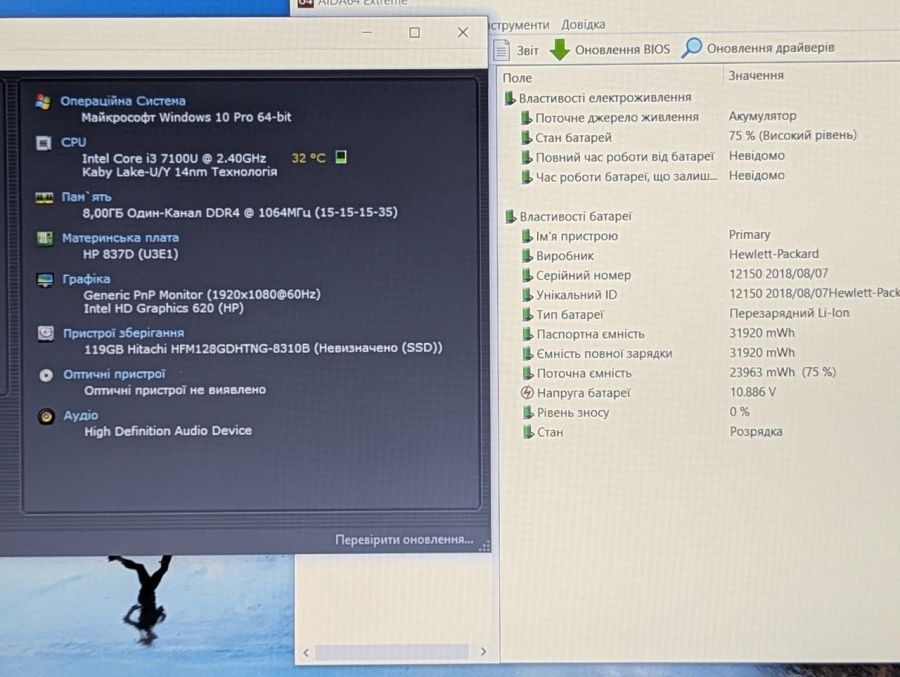Viewport: 900px width, 677px height.
Task: Click the 32 °C CPU temperature value
Action: (x=308, y=158)
